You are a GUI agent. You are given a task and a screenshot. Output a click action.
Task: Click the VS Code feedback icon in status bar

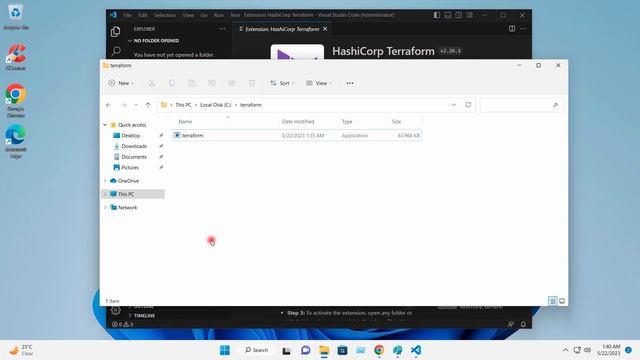pos(511,324)
